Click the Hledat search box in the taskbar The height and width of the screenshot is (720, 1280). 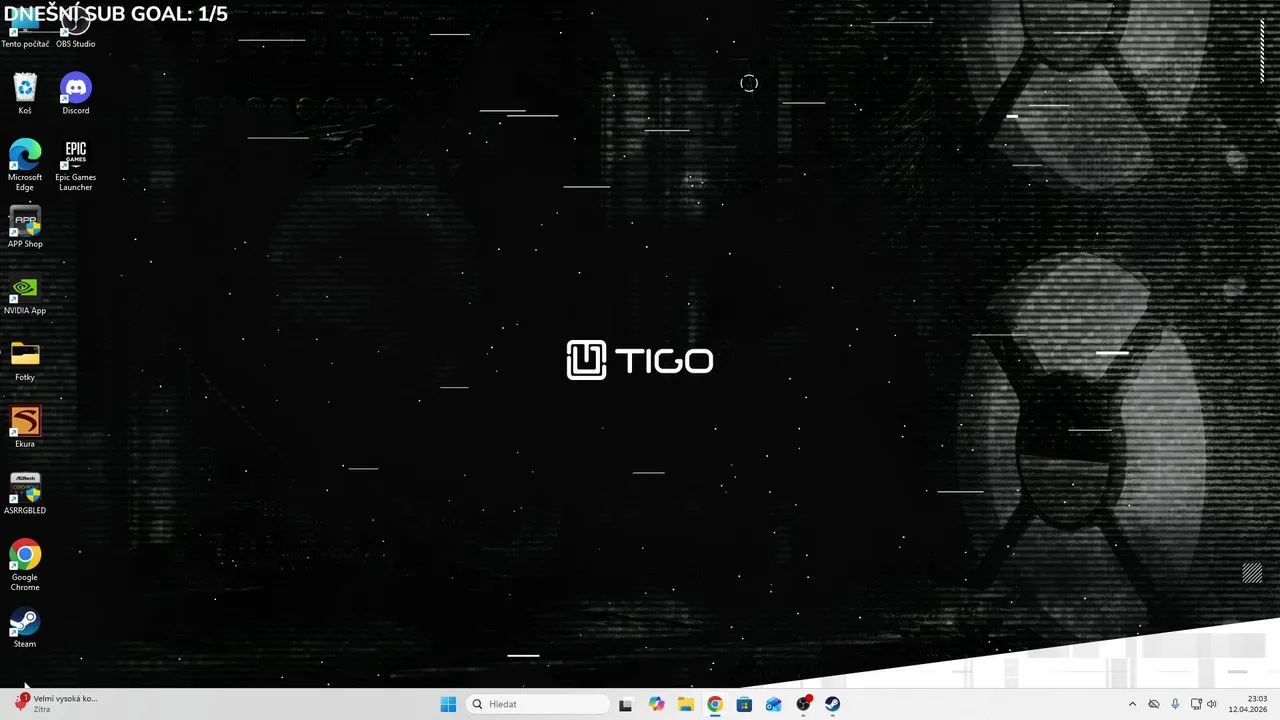(537, 704)
